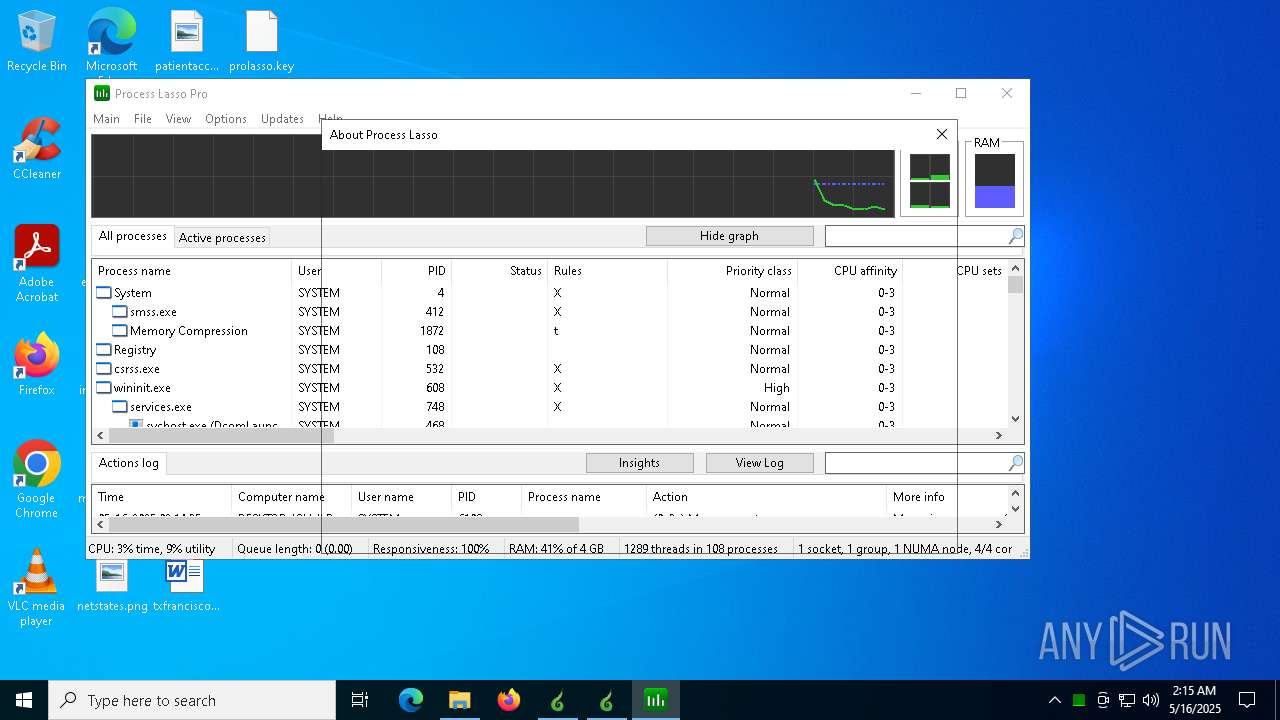Select the wininit.exe process row
This screenshot has width=1280, height=720.
tap(549, 388)
